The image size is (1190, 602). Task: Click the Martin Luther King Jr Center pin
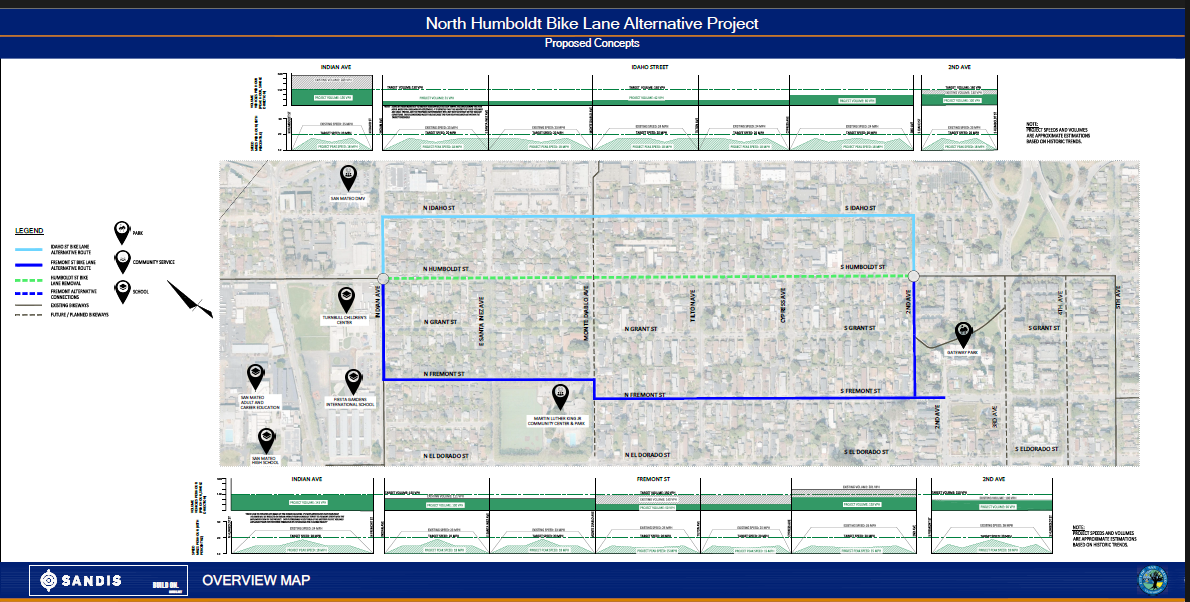click(x=560, y=394)
